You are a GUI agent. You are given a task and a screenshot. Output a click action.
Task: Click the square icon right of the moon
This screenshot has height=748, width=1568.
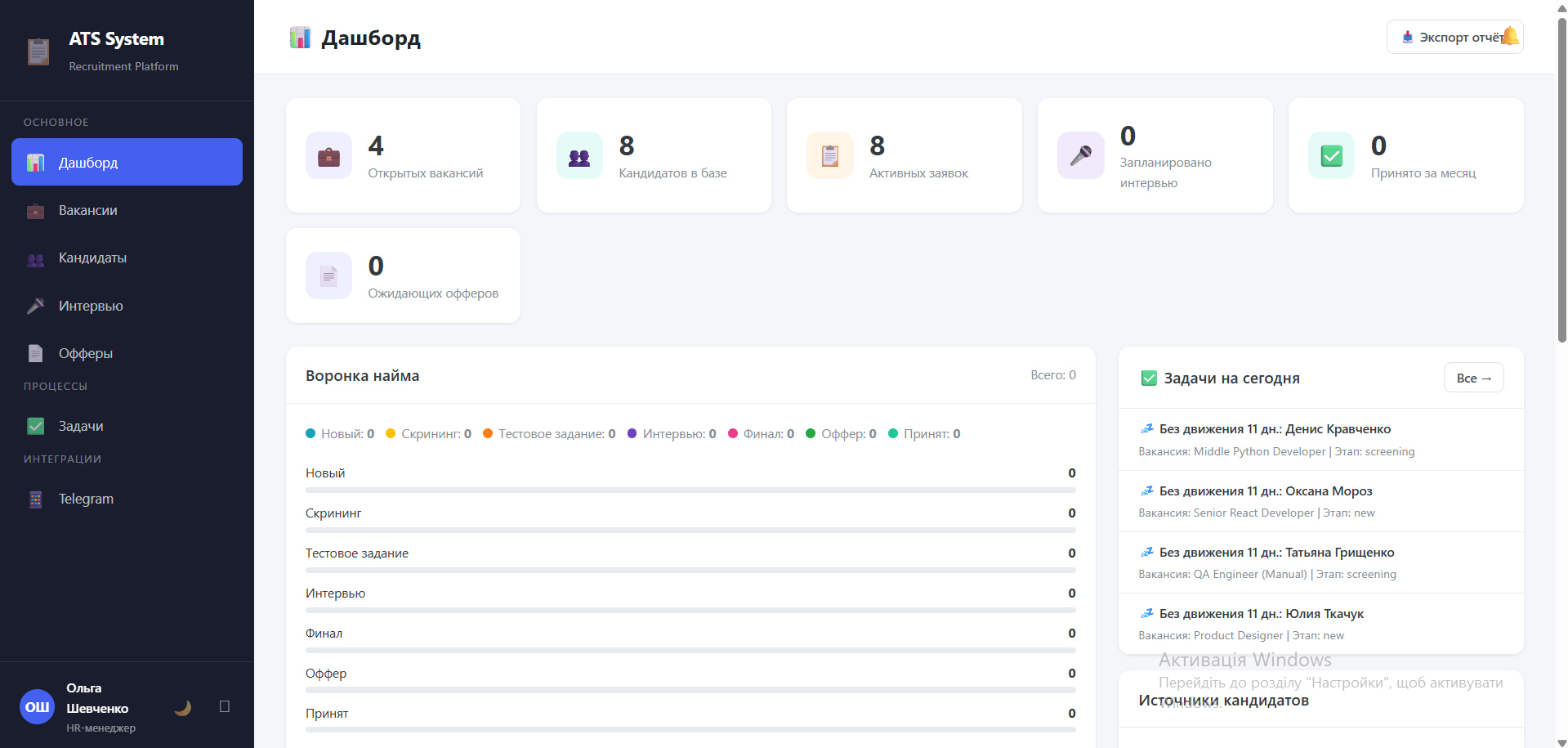(x=225, y=706)
